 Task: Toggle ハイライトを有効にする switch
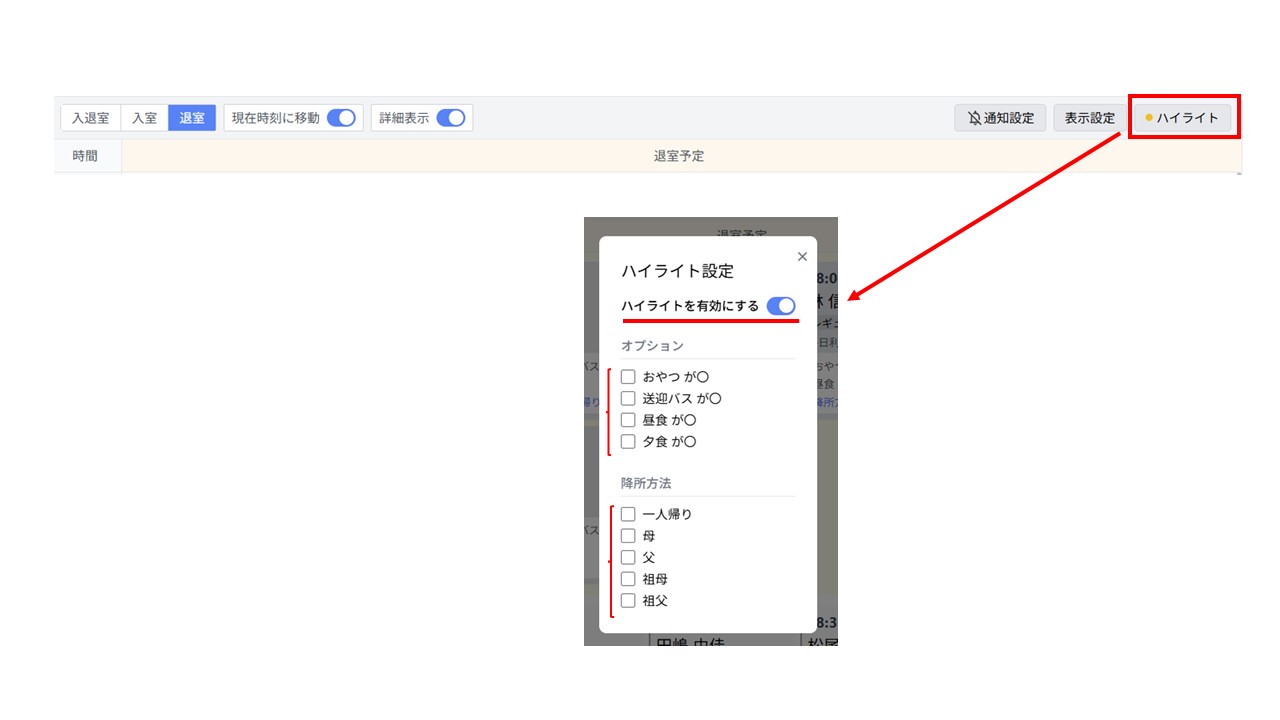pos(781,306)
